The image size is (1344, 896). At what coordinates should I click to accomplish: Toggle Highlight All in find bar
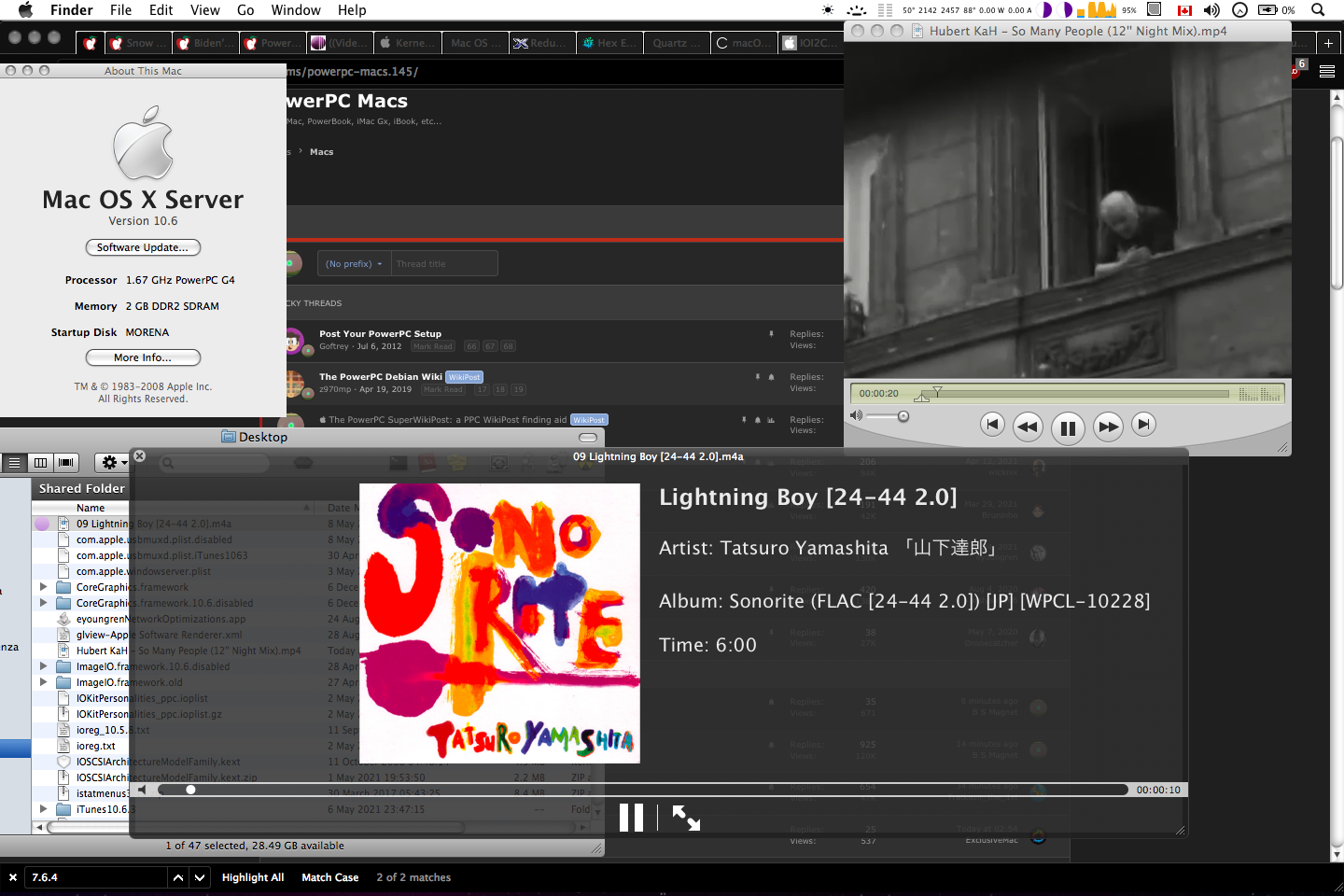click(253, 877)
